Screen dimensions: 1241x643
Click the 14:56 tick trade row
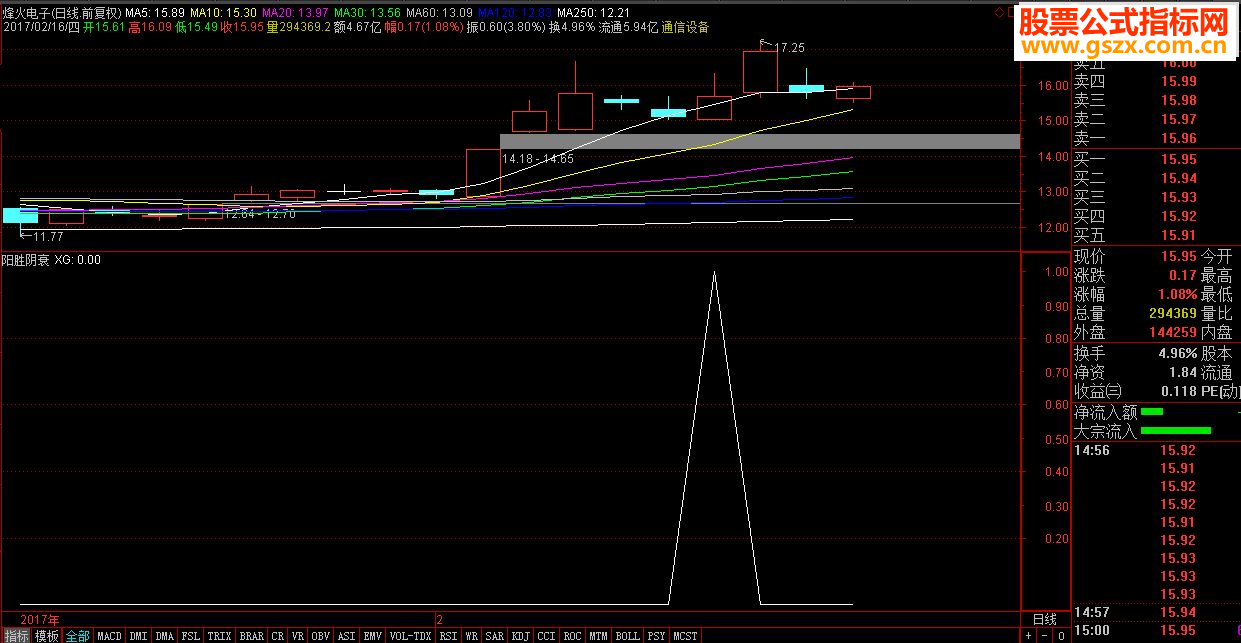pyautogui.click(x=1137, y=450)
